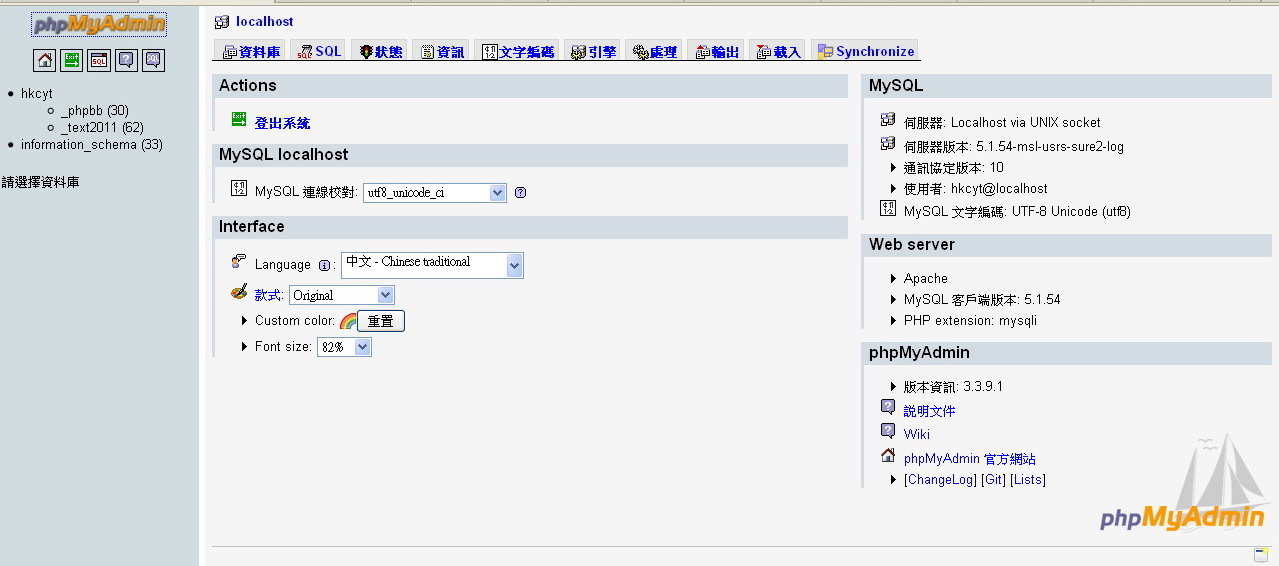Click the phpMyAdmin logo in sidebar
Image resolution: width=1279 pixels, height=566 pixels.
[99, 24]
